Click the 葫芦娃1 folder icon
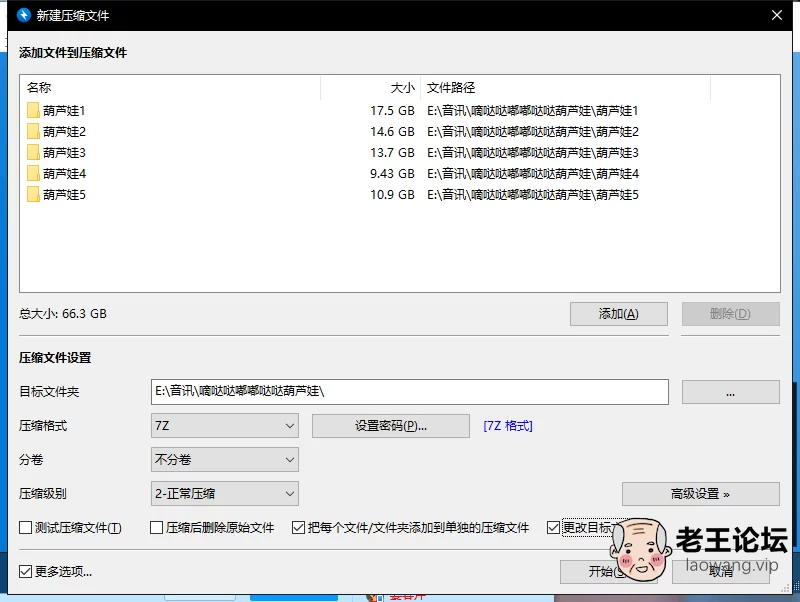Screen dimensions: 800x602 33,110
